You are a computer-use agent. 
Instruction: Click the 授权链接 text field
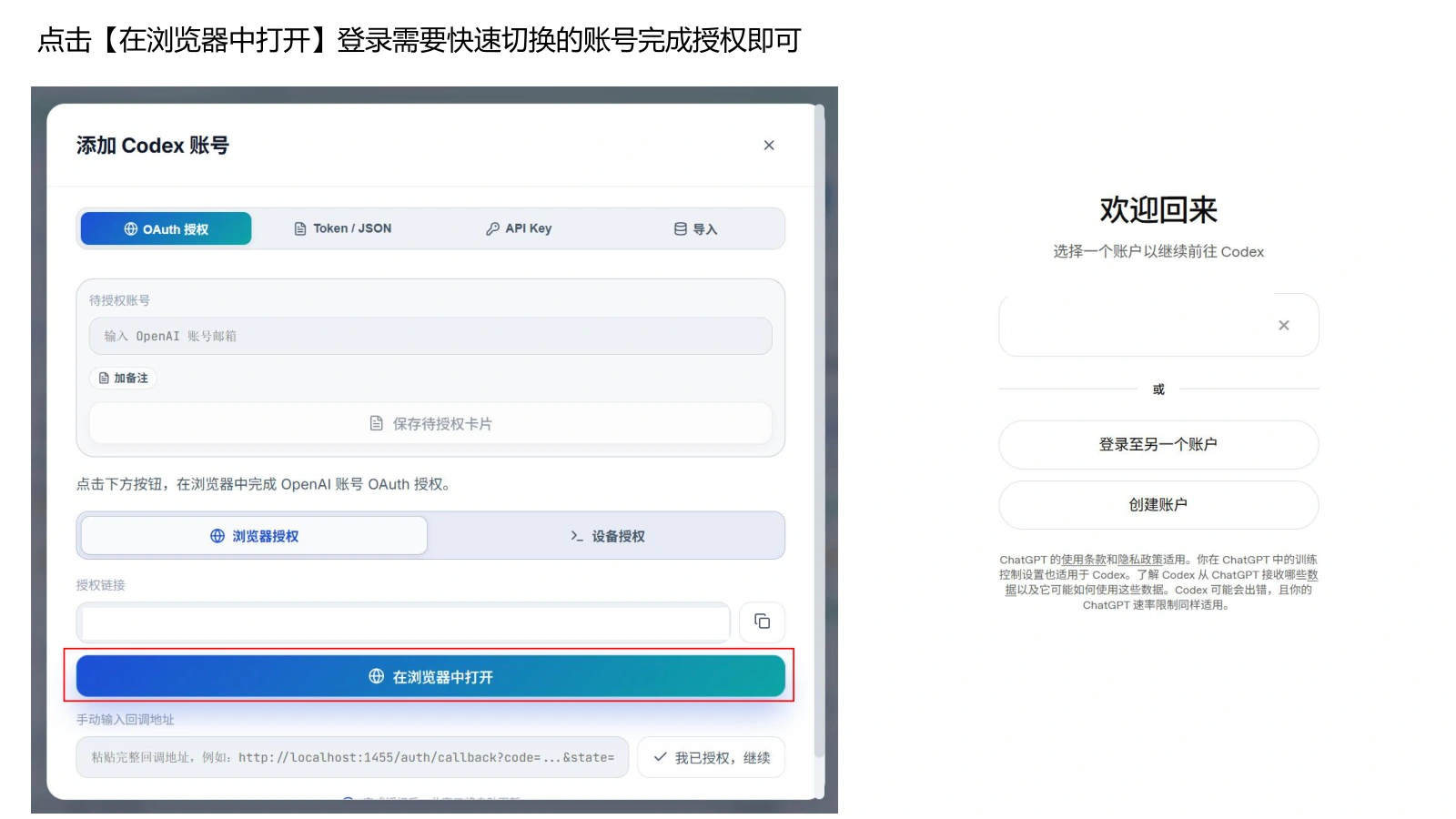coord(403,622)
